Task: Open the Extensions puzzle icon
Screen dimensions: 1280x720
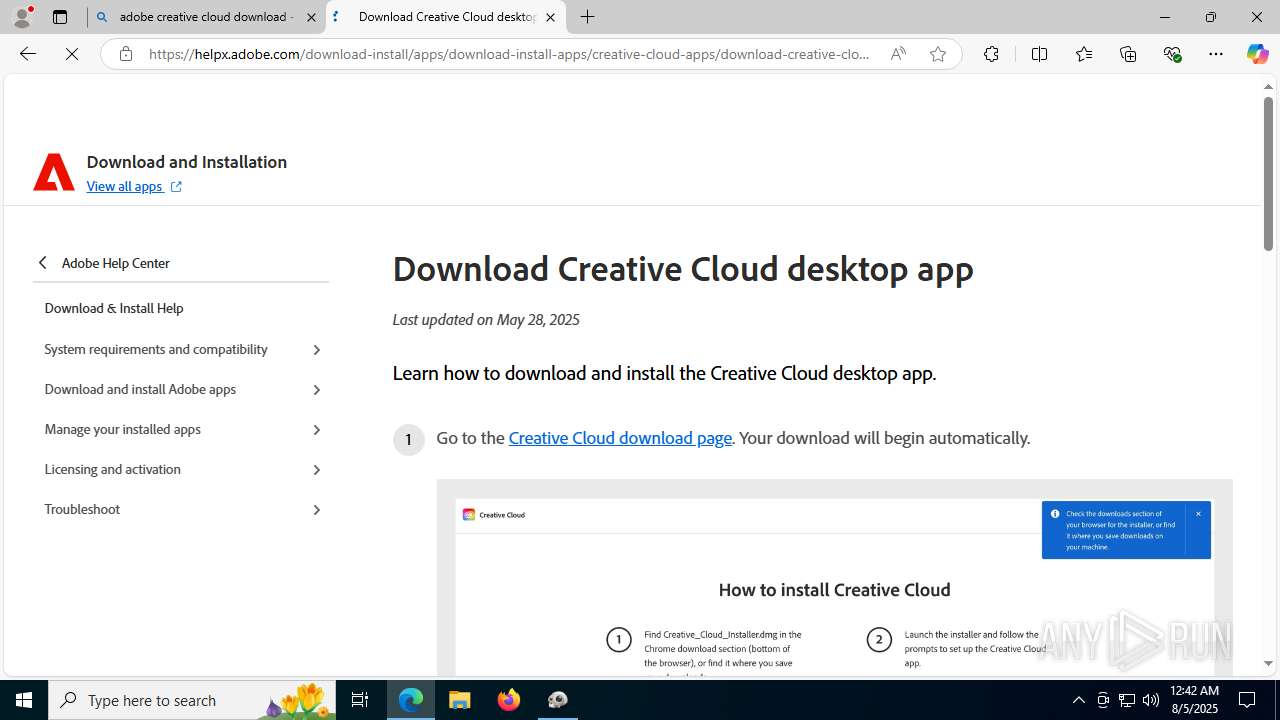Action: (991, 54)
